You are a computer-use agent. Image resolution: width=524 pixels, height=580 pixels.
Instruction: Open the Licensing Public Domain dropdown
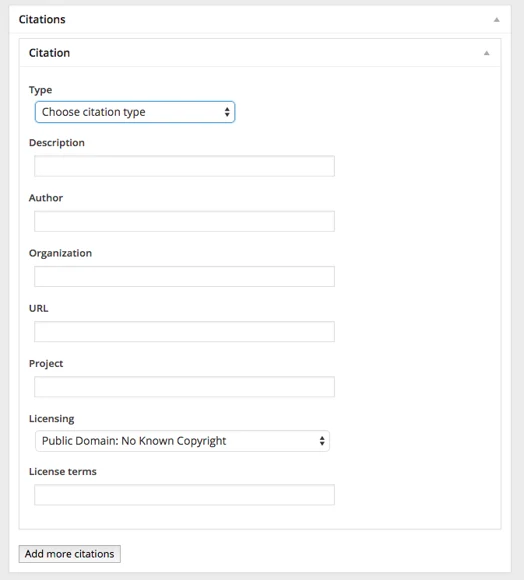182,441
